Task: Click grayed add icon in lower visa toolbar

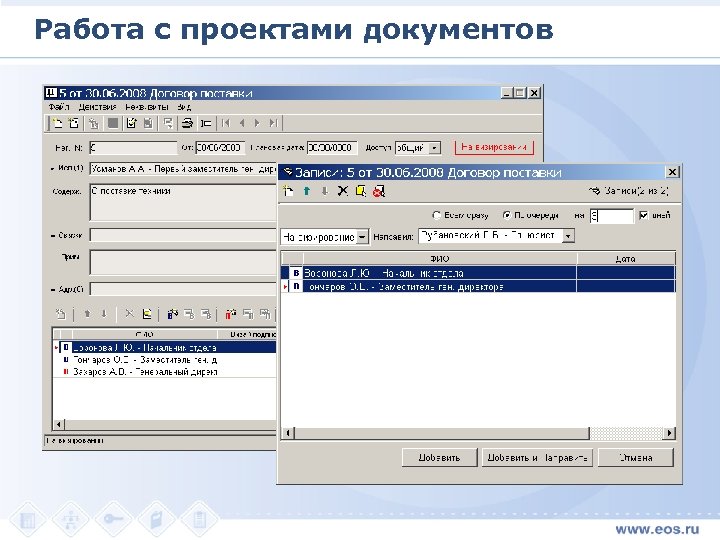Action: [x=61, y=314]
